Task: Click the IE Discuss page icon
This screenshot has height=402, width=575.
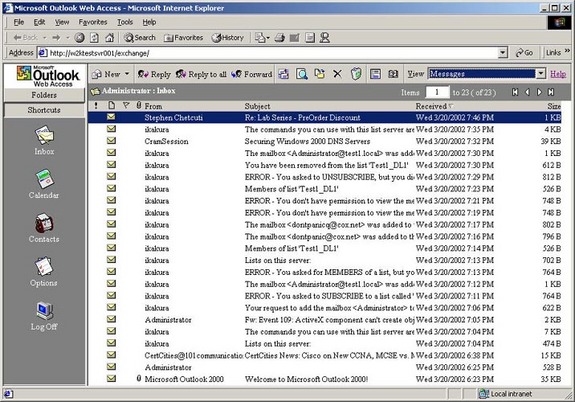Action: [x=310, y=37]
